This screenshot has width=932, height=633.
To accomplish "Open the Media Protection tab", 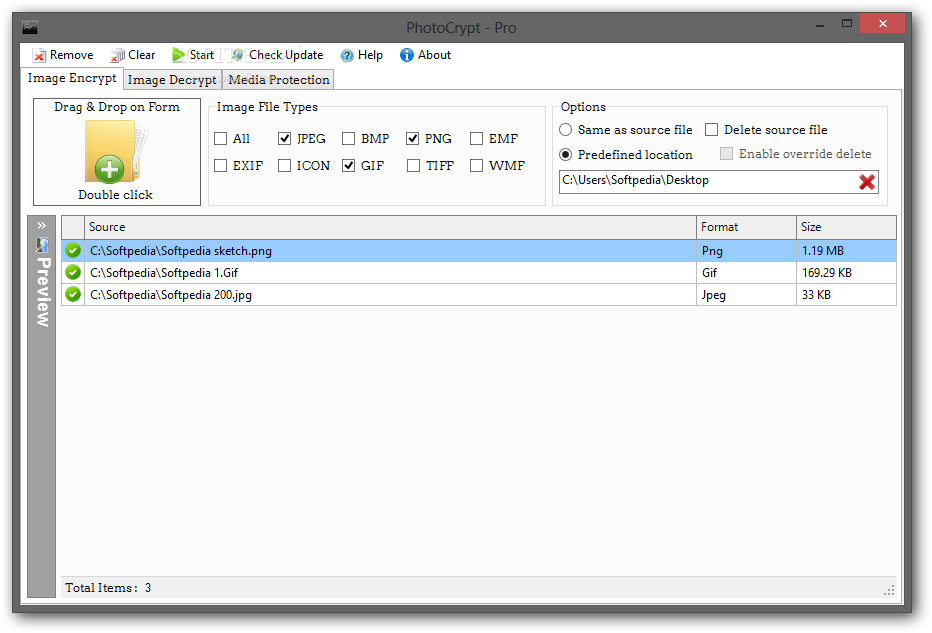I will pyautogui.click(x=278, y=80).
